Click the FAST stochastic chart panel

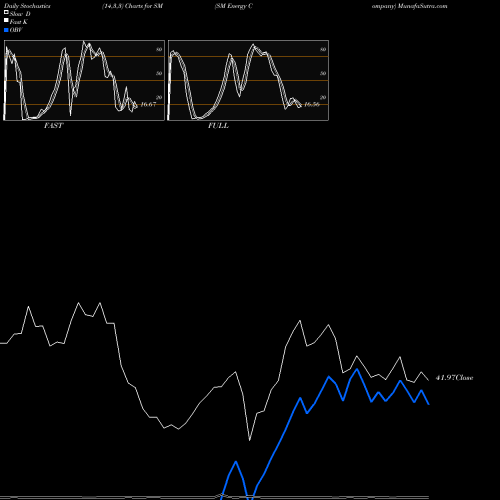(x=84, y=80)
